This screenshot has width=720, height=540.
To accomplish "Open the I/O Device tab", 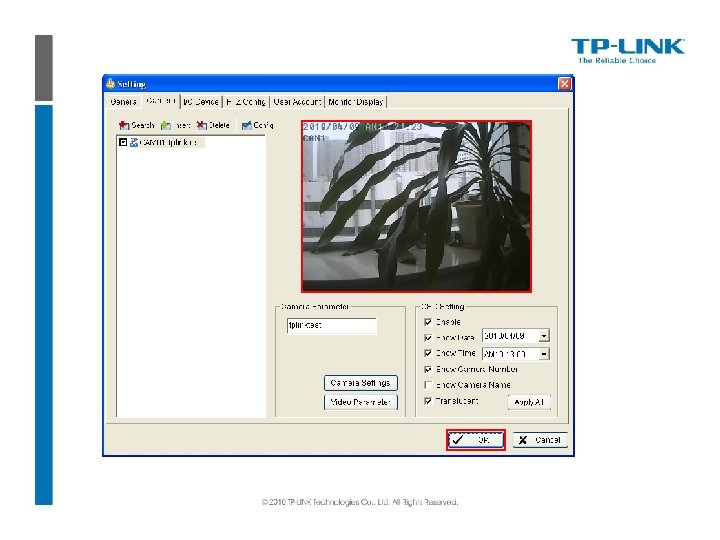I will 201,102.
